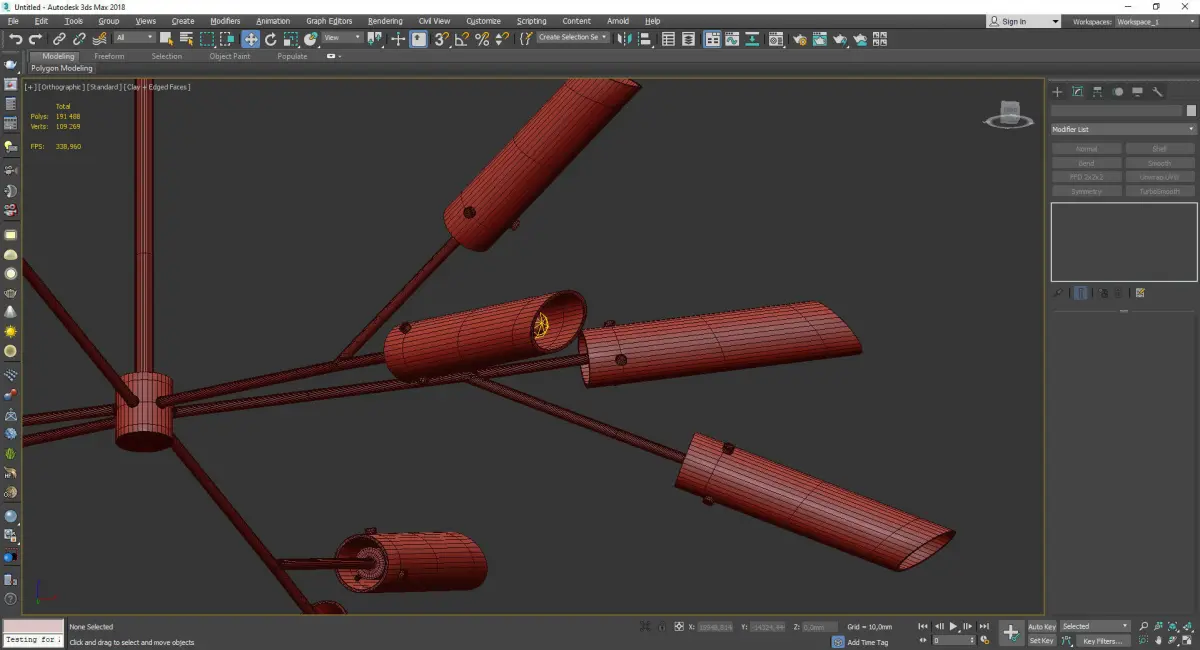Click Use Pivot Point Center icon
Image resolution: width=1200 pixels, height=650 pixels.
(376, 39)
